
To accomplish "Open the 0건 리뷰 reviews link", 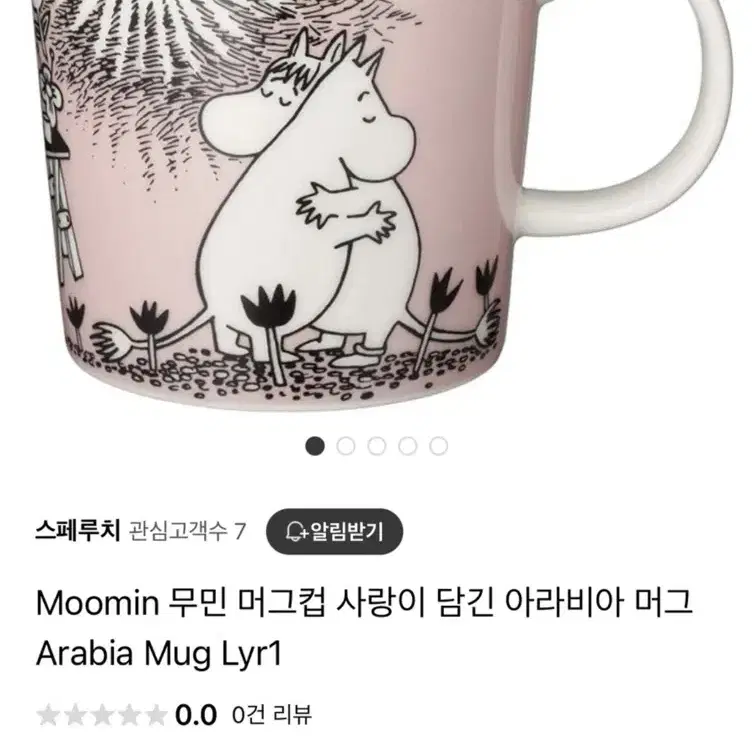I will tap(272, 715).
